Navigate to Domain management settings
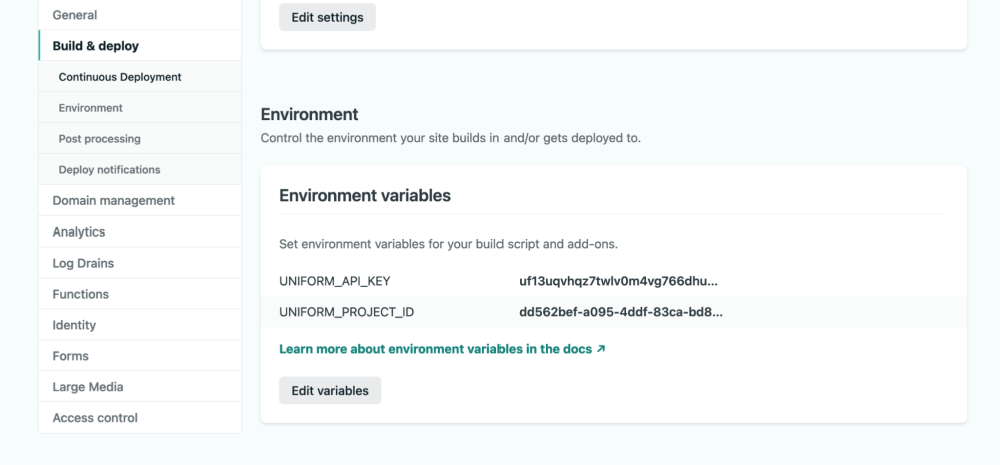Viewport: 1000px width, 465px height. pos(114,201)
